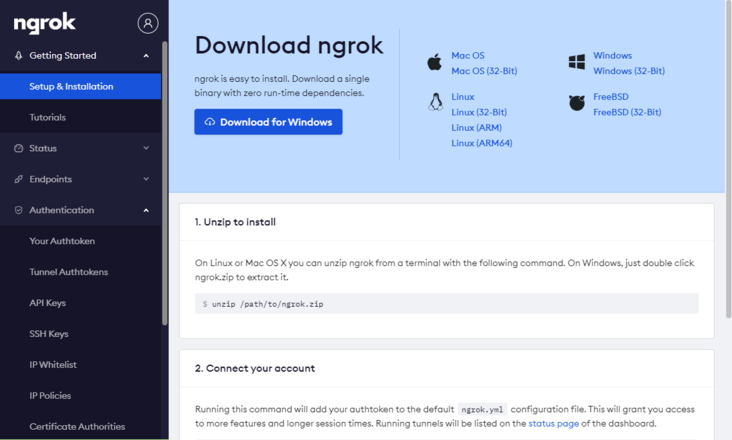Click the ngrok.yml inline code label
This screenshot has height=440, width=732.
482,410
